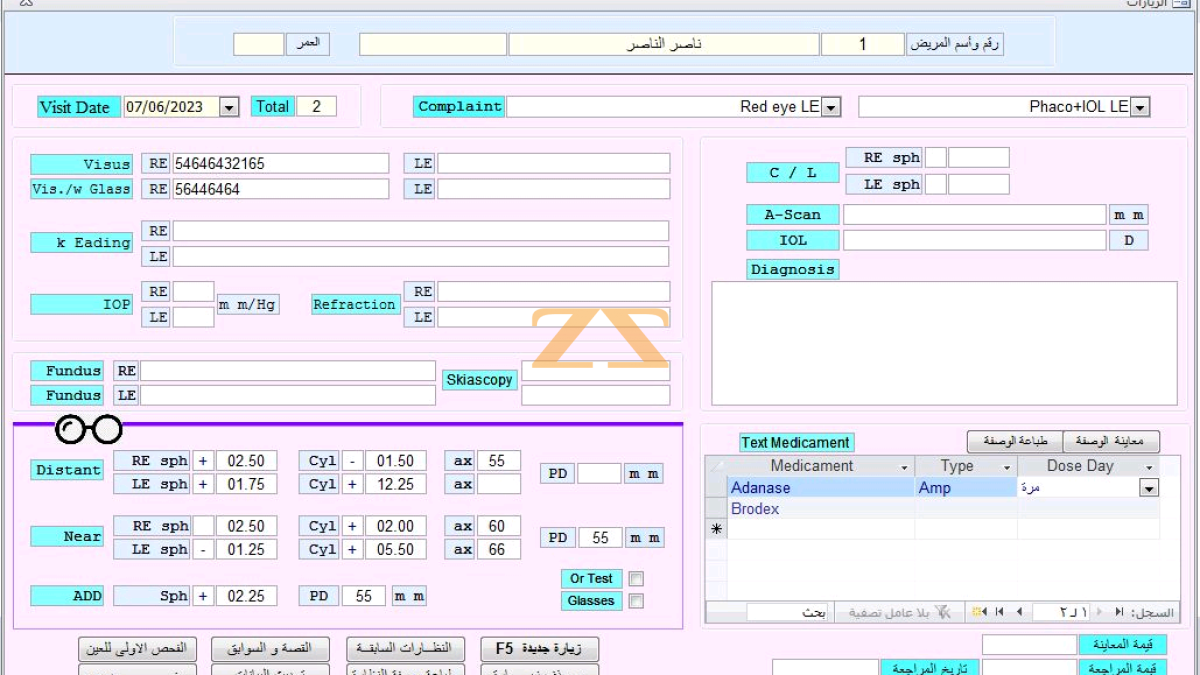The image size is (1200, 675).
Task: Open the Visit Date dropdown
Action: (229, 107)
